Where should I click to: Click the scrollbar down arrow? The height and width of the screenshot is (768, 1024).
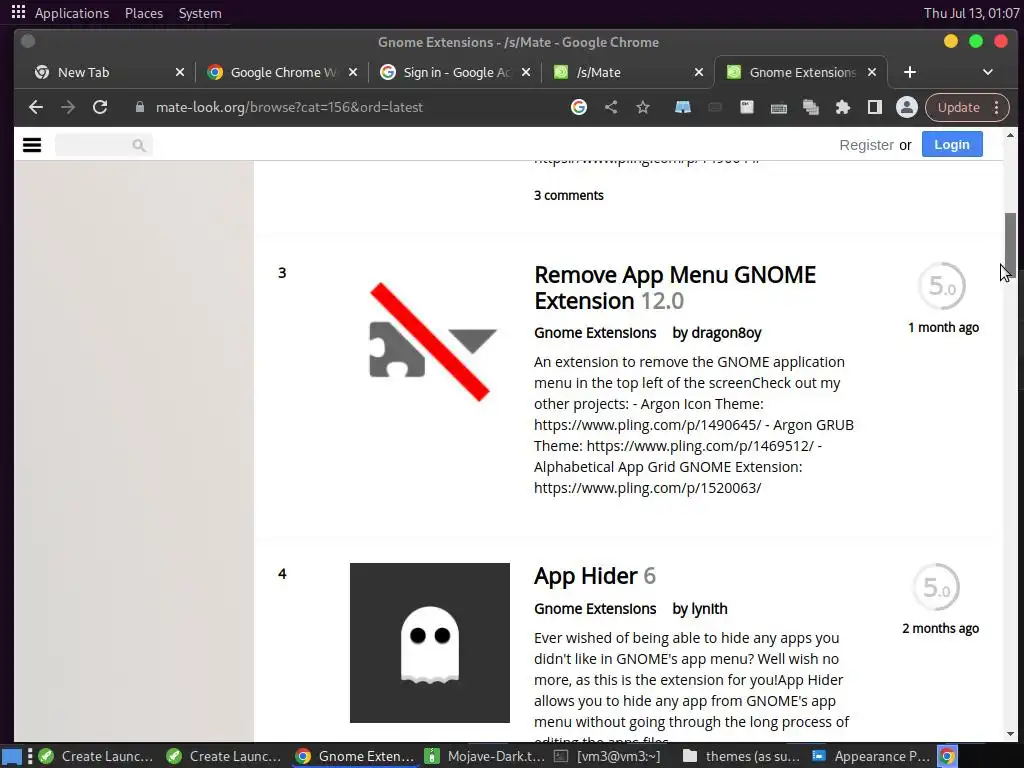click(x=1010, y=735)
